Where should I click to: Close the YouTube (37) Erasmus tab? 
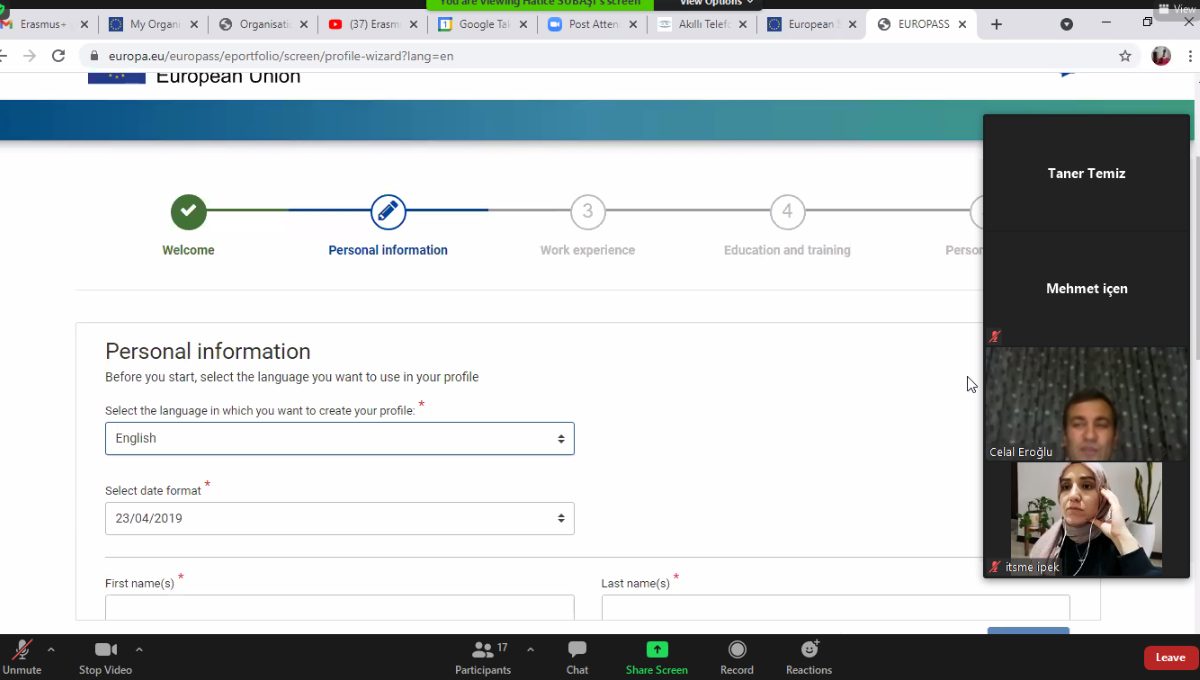pos(414,24)
